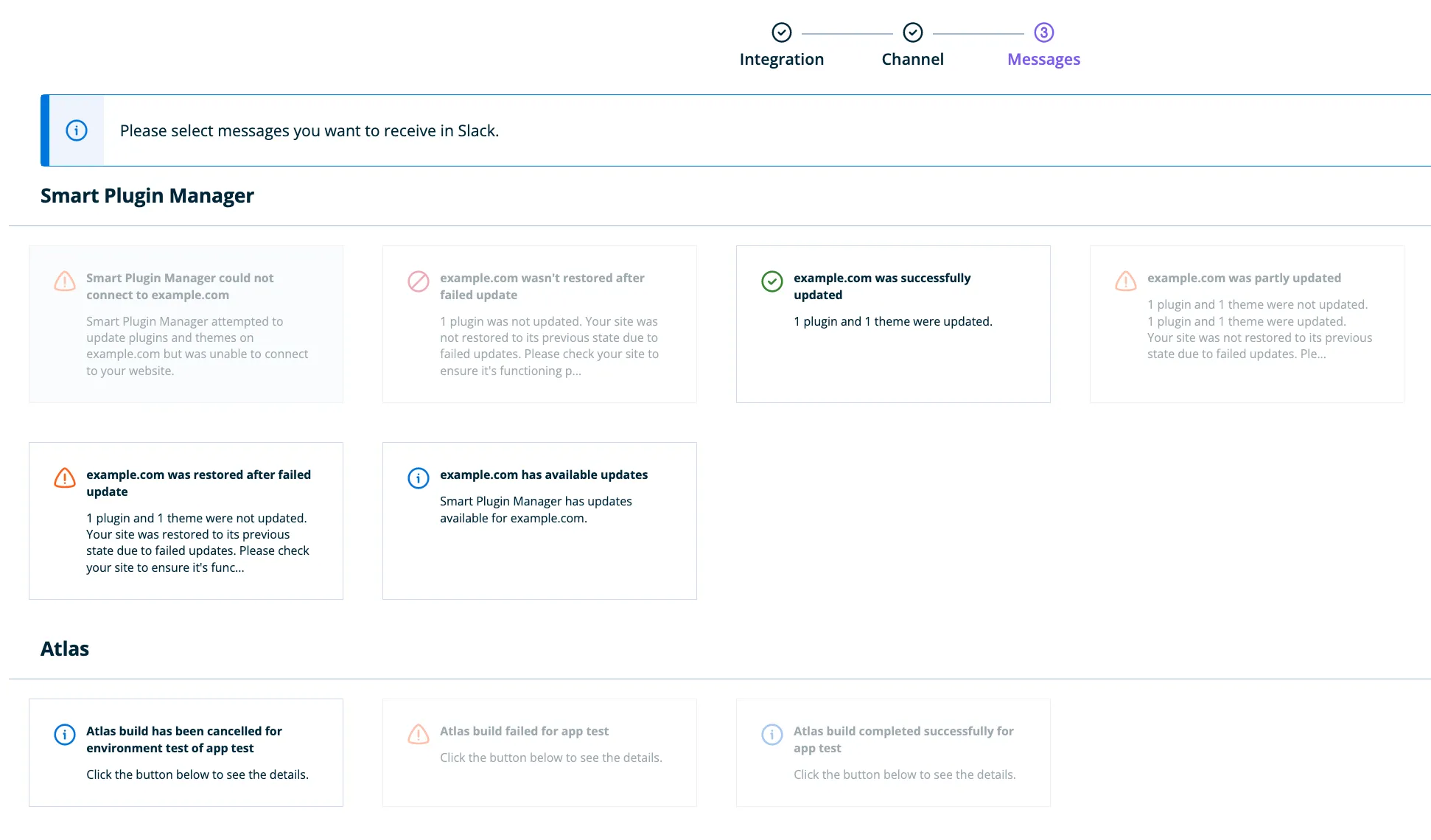Go to the Channel step label
This screenshot has height=840, width=1431.
(912, 59)
